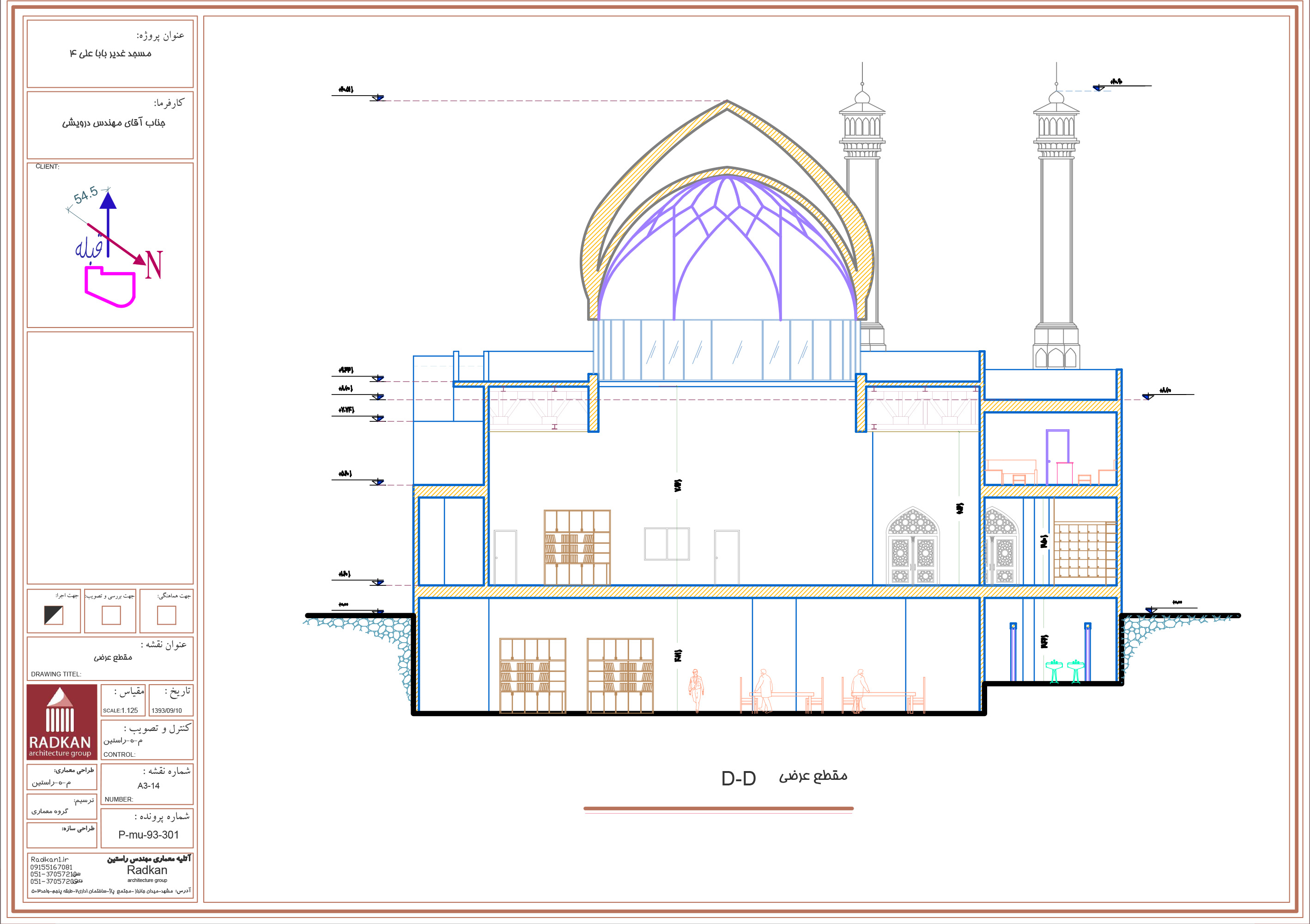Click the ornate arched door in main hall
1310x924 pixels.
pos(912,546)
